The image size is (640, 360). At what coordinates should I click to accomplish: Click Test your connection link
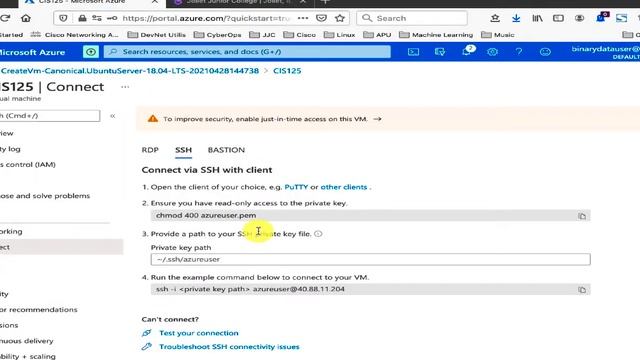(199, 333)
